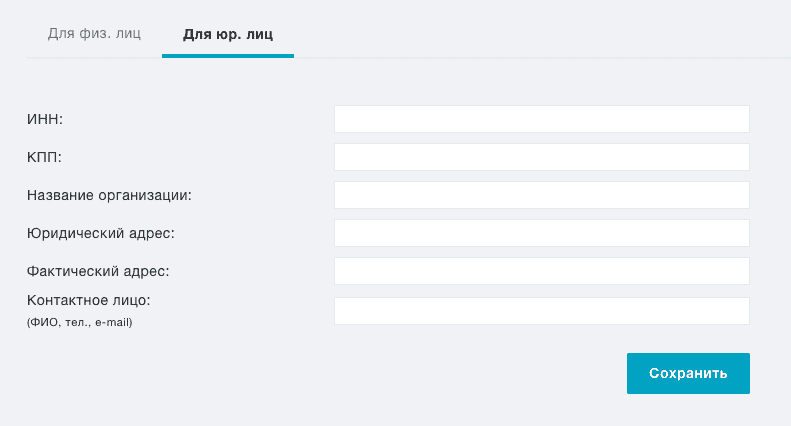
Task: Click the "ИНН:" field label
Action: point(45,119)
